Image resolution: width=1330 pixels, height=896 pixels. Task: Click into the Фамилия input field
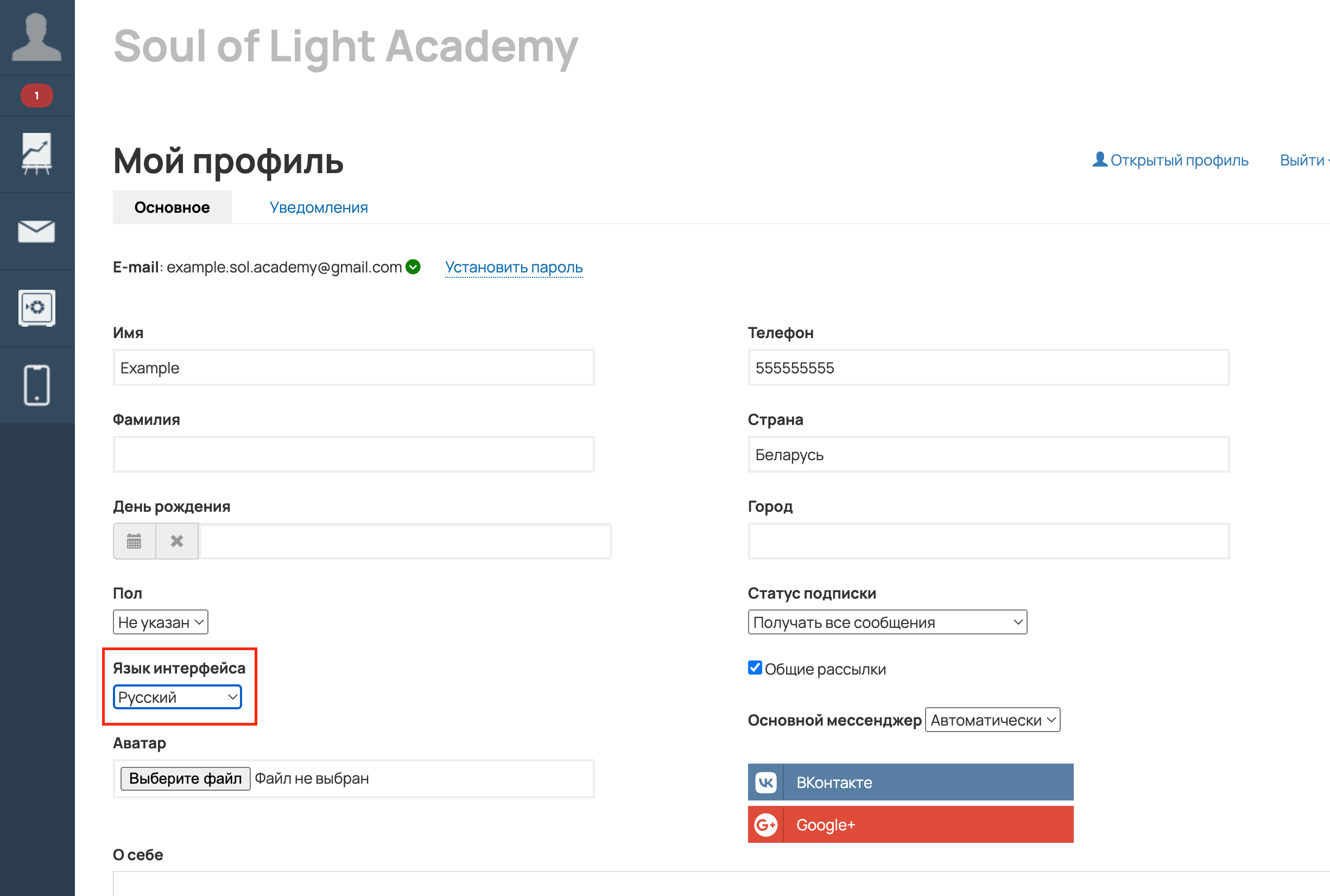tap(354, 455)
